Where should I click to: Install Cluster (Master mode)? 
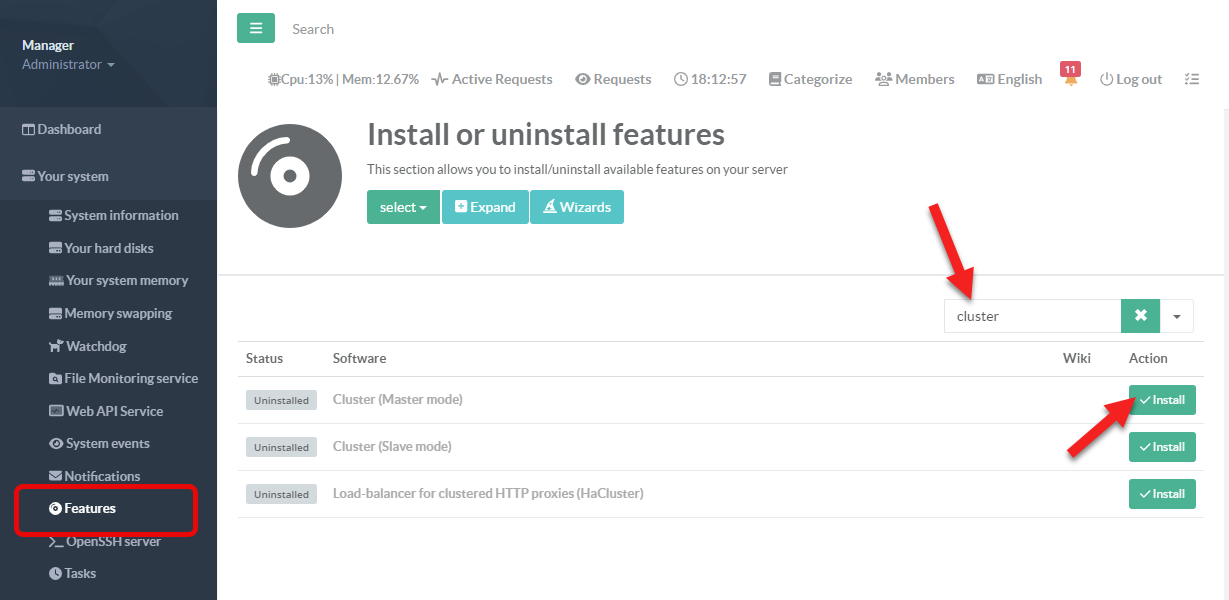1161,400
